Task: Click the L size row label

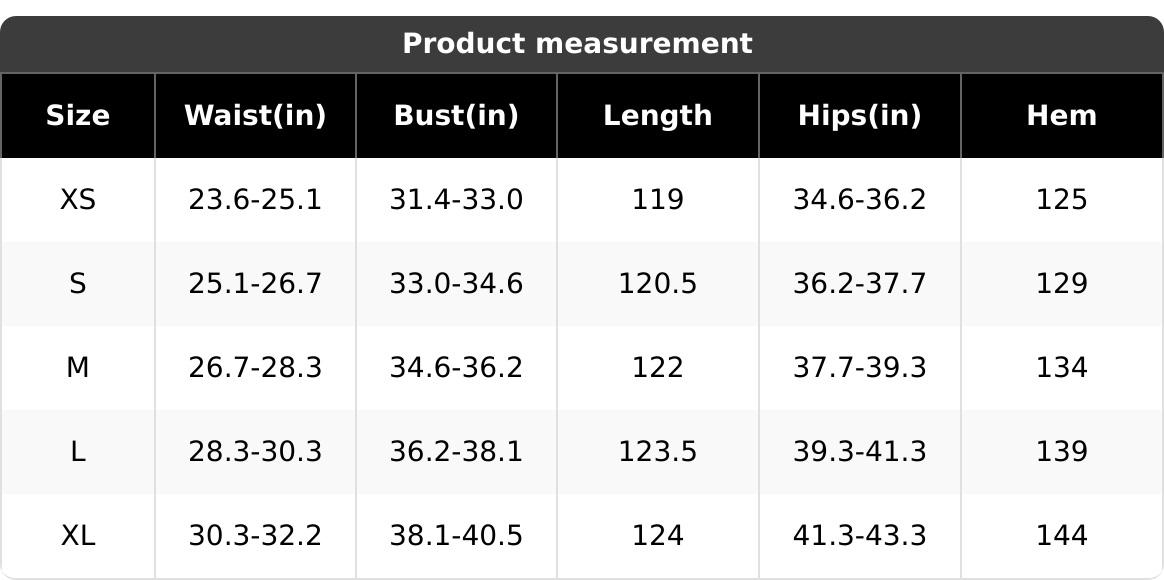Action: pos(78,452)
